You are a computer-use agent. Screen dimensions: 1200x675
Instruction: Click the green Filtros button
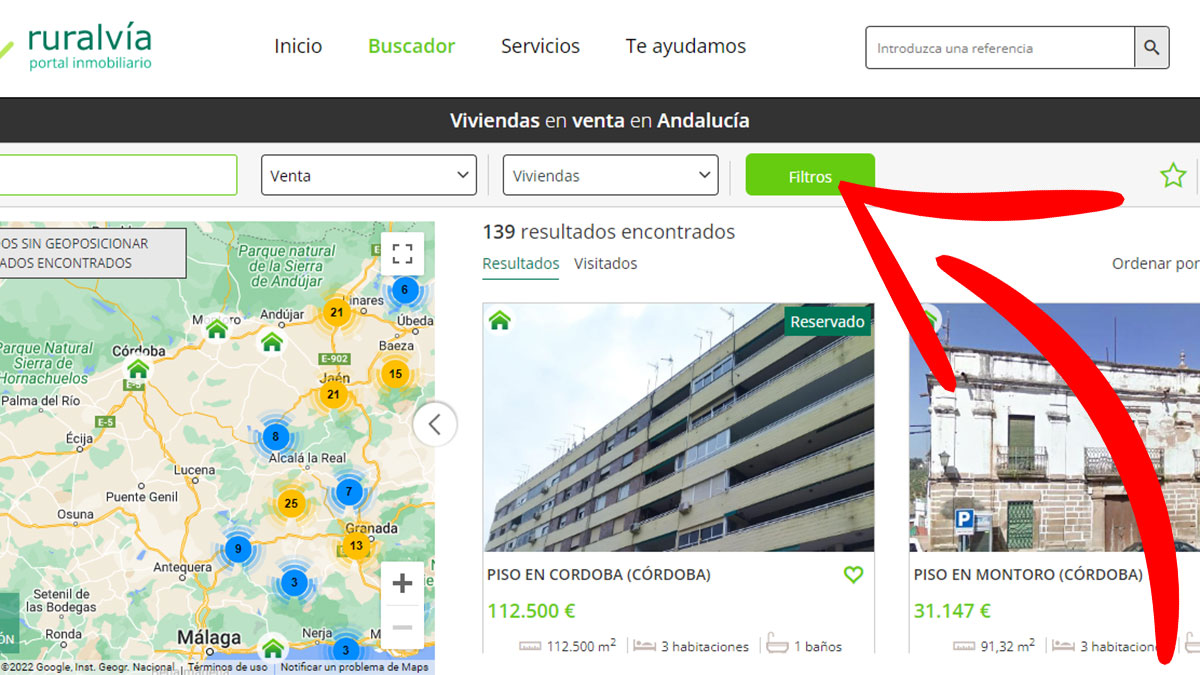(809, 175)
